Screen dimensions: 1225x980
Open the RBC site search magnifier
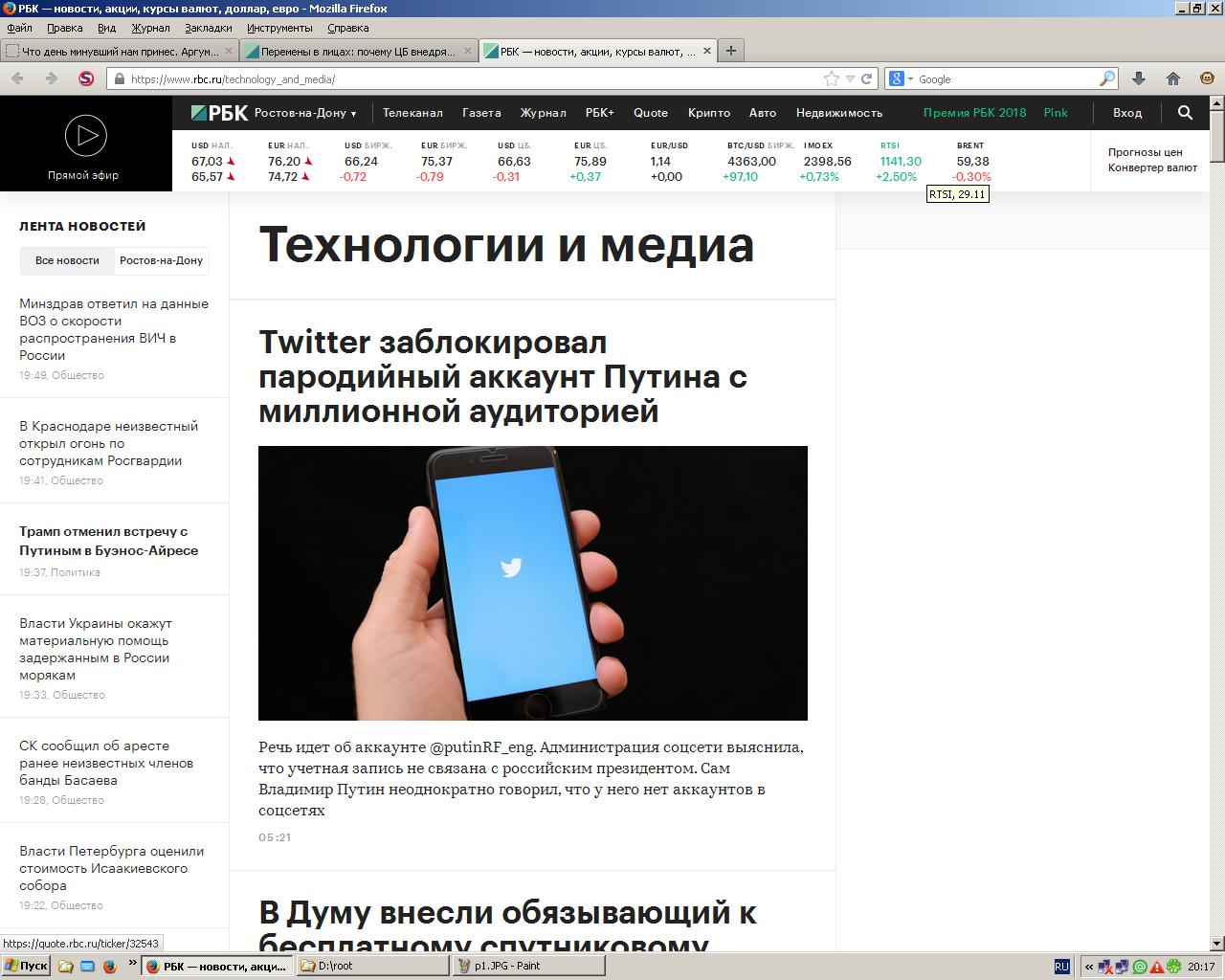coord(1185,113)
